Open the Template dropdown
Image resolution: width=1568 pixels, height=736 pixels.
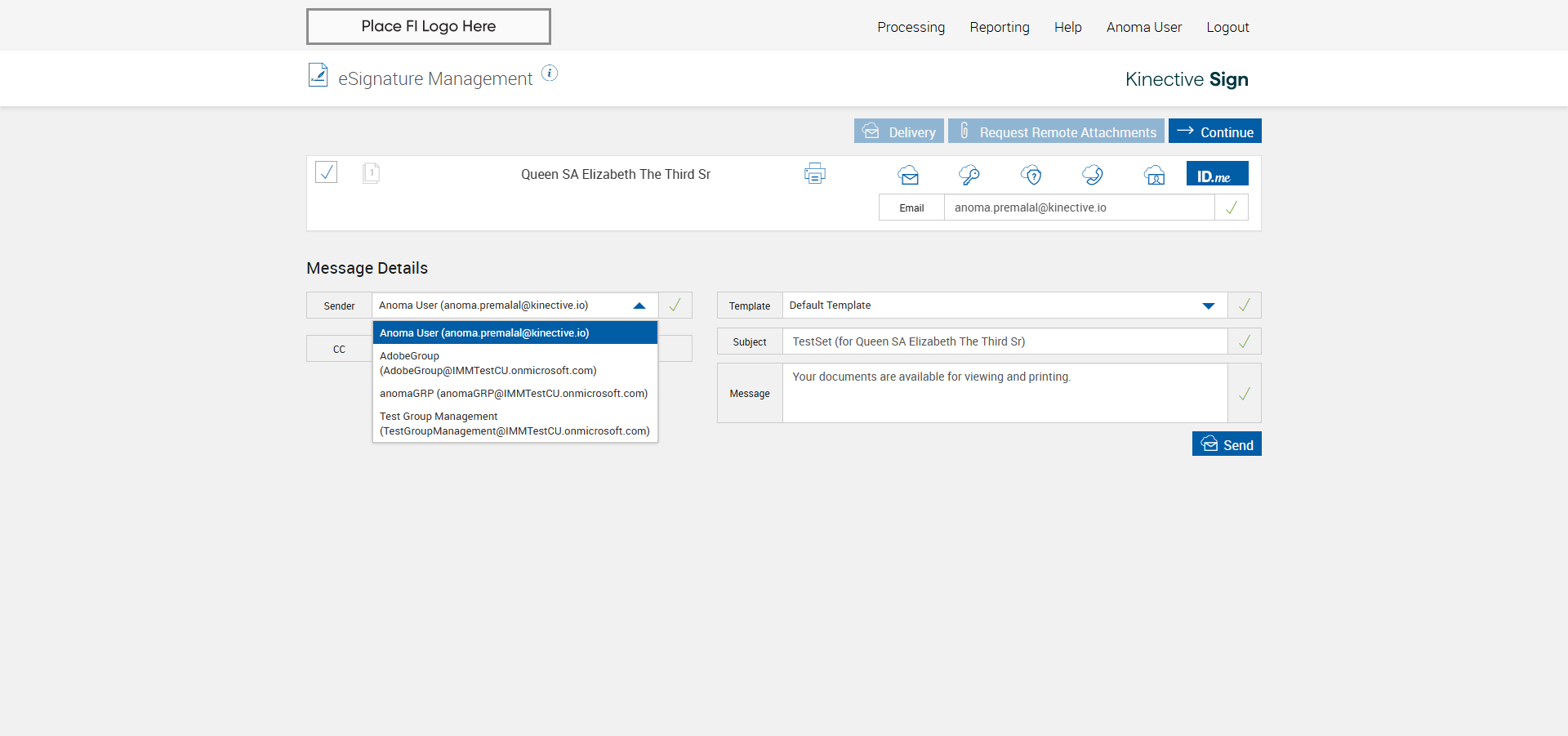pyautogui.click(x=1208, y=306)
